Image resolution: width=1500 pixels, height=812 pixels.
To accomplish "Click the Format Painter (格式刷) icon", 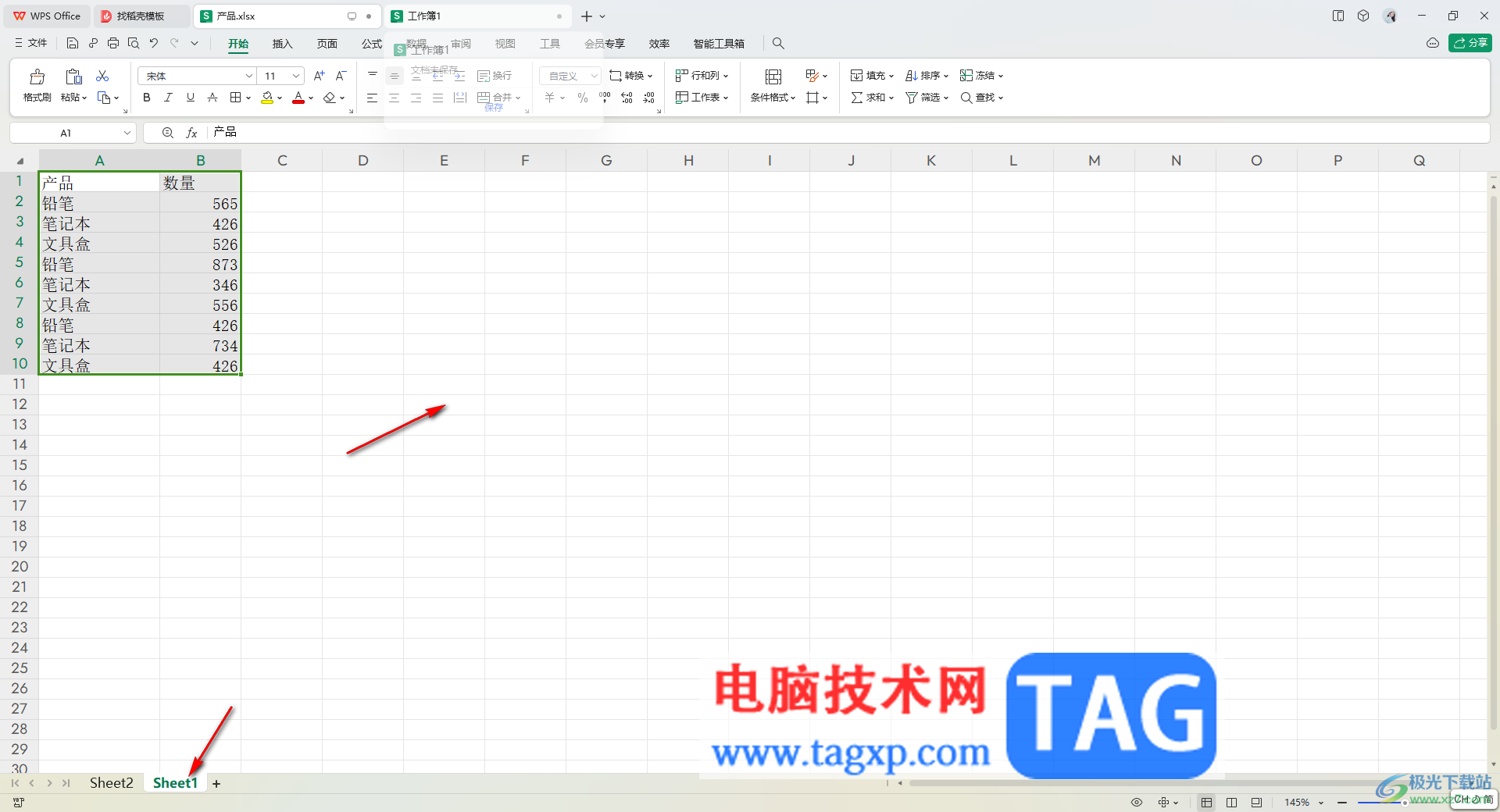I will [x=37, y=77].
